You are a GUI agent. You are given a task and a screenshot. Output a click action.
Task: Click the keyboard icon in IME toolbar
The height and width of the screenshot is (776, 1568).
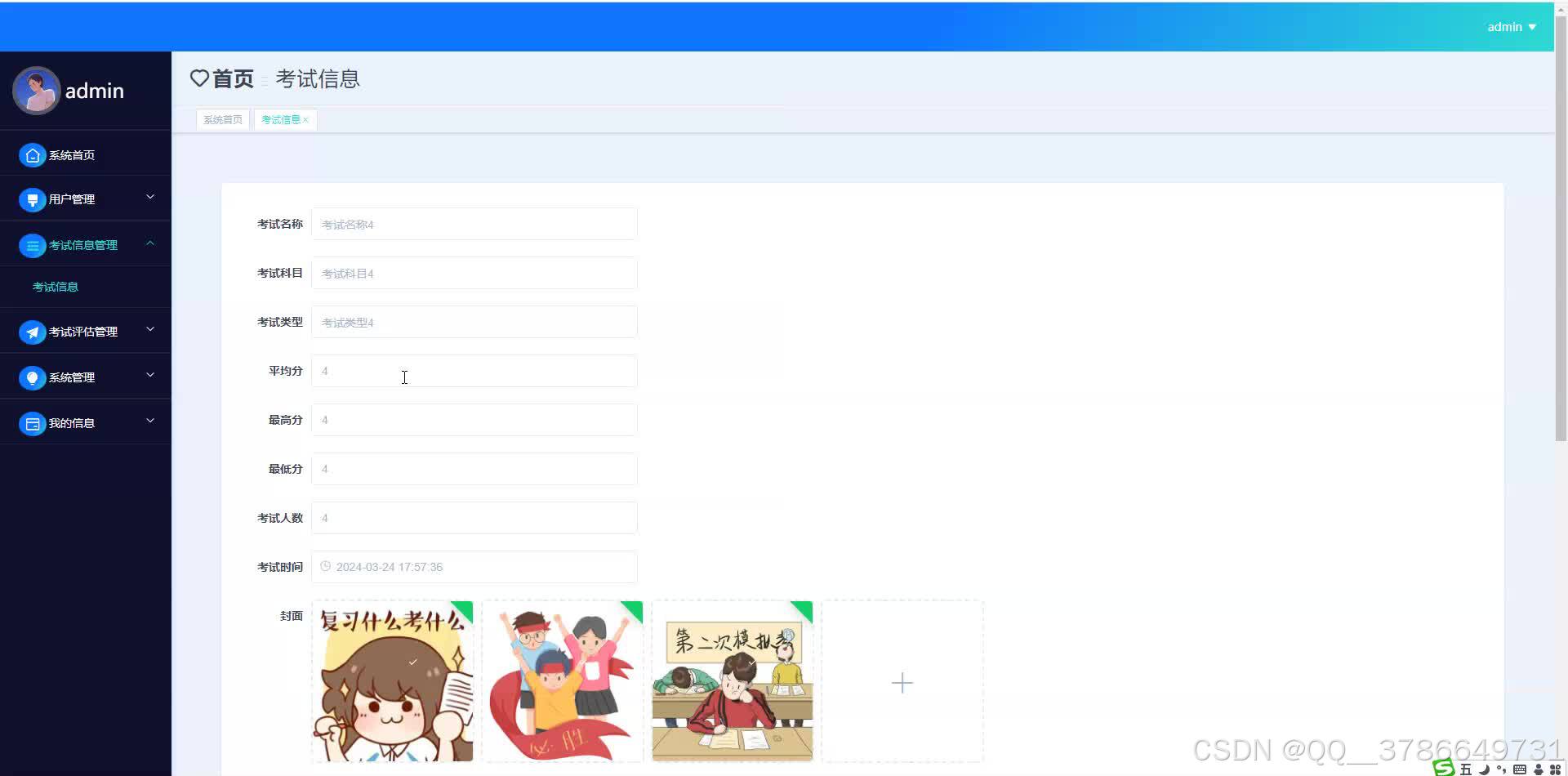[x=1520, y=769]
